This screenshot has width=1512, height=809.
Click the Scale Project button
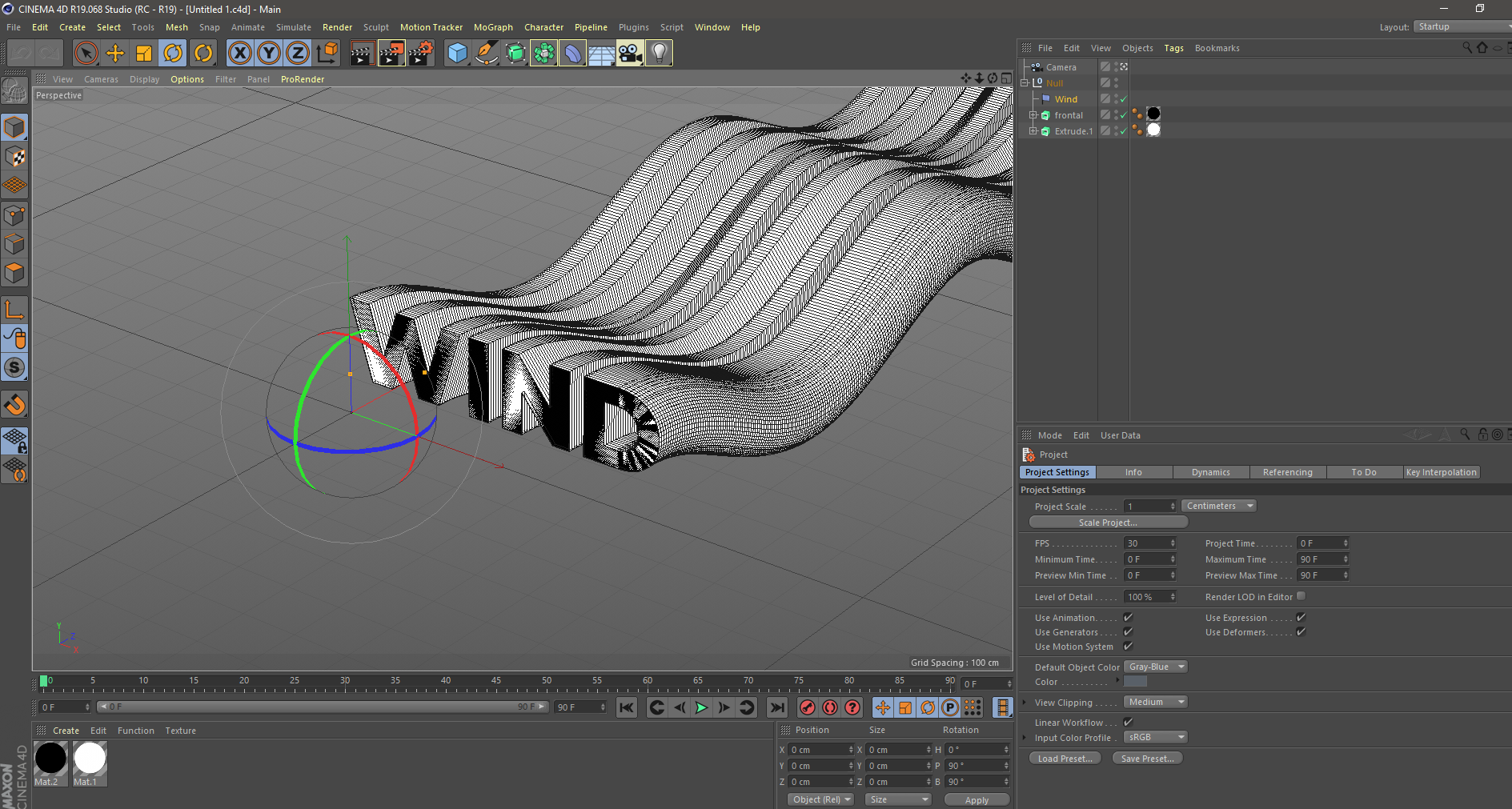[1108, 523]
